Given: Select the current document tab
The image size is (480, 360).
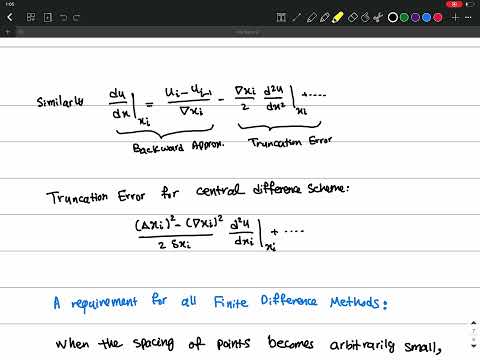Looking at the screenshot, I should click(247, 32).
